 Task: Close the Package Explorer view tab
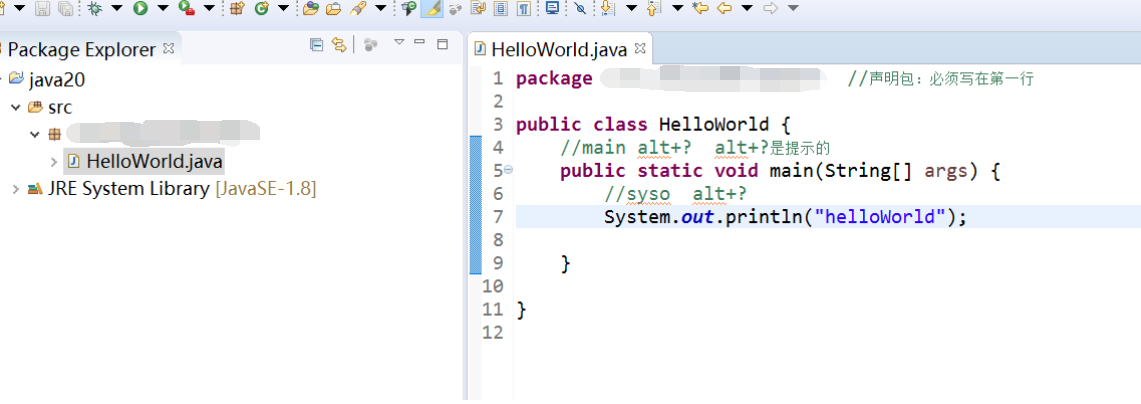click(169, 49)
